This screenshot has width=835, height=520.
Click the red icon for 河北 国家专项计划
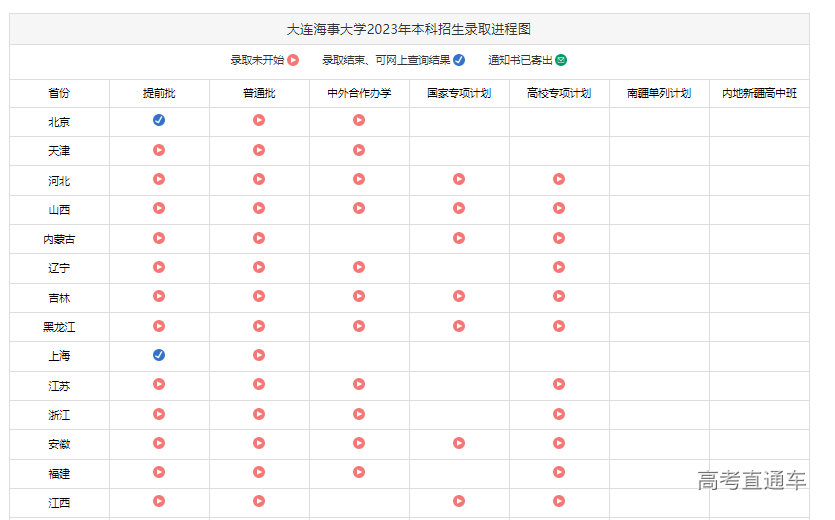tap(459, 179)
